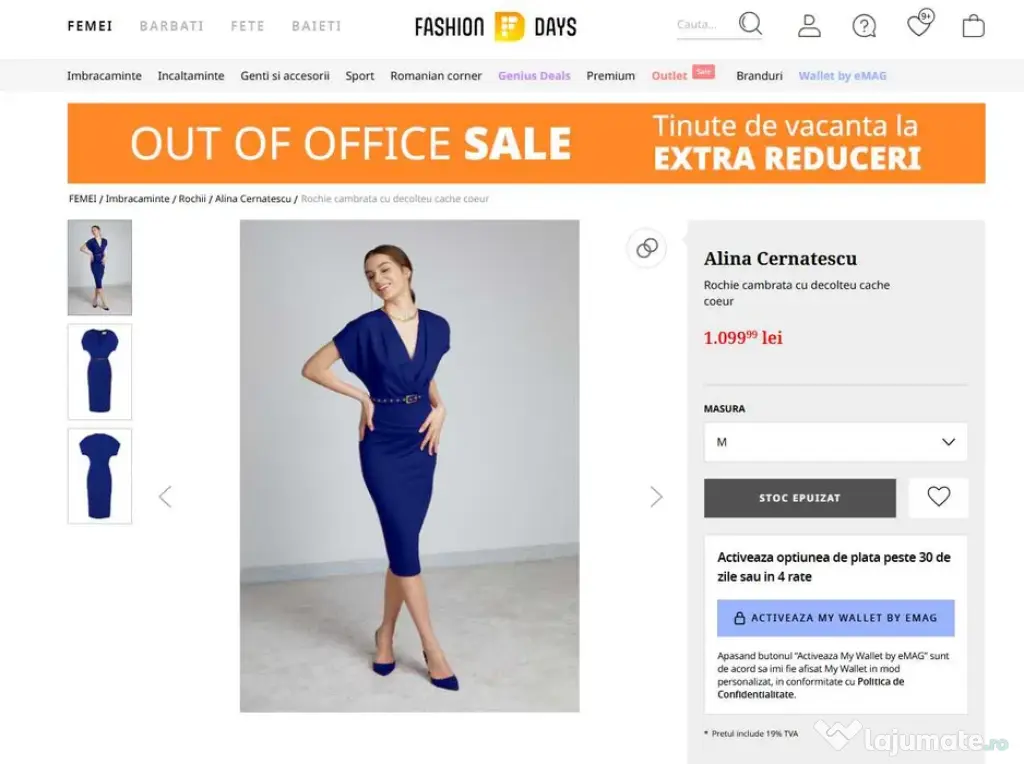Add dress to wishlist heart button
Screen dimensions: 1024x764
point(938,497)
